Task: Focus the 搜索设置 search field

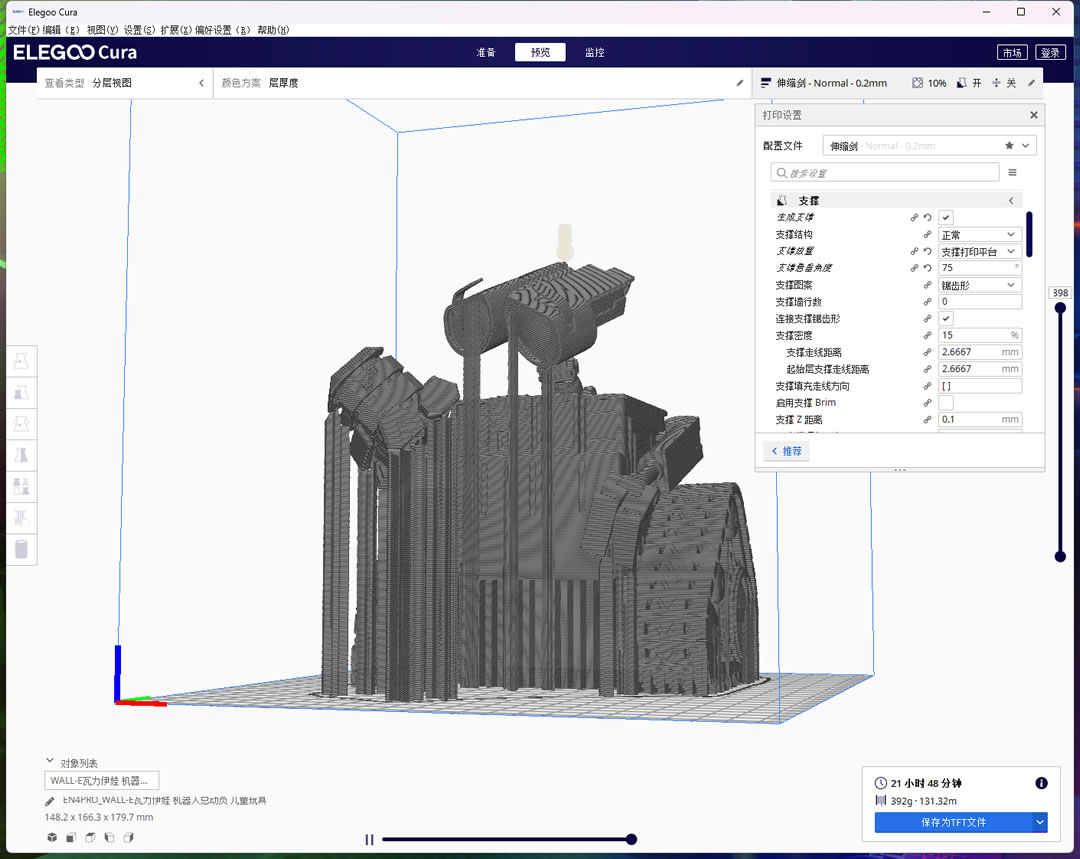Action: 885,172
